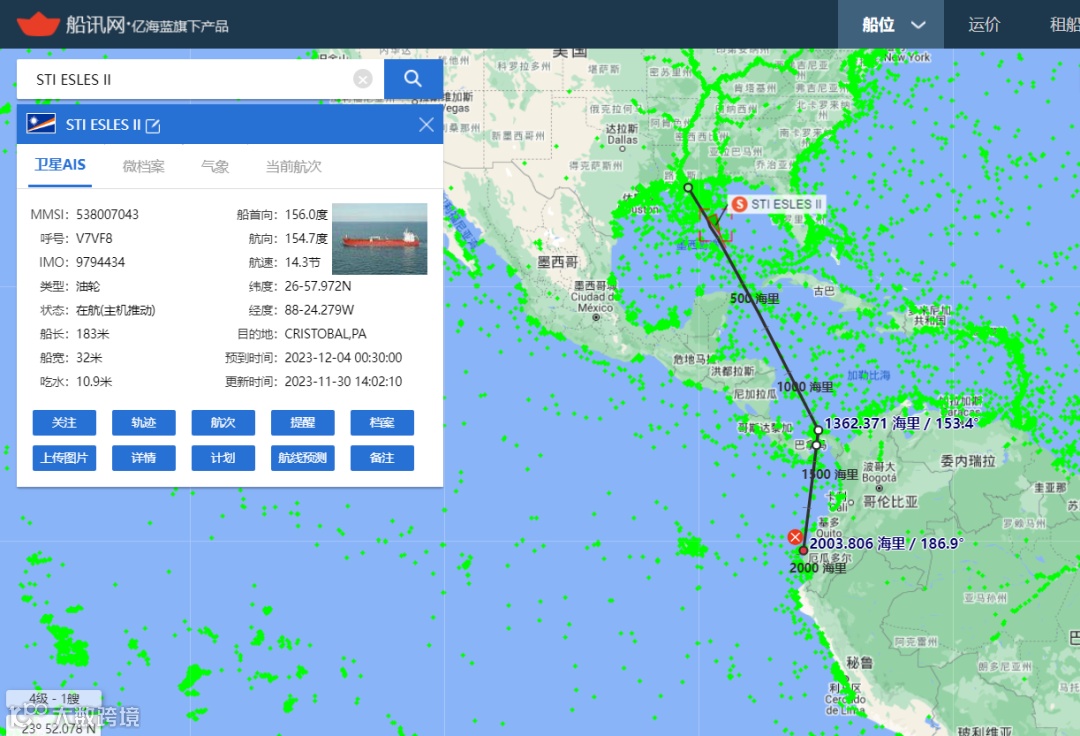The image size is (1080, 736).
Task: Click the route start point near Houston
Action: pyautogui.click(x=688, y=187)
